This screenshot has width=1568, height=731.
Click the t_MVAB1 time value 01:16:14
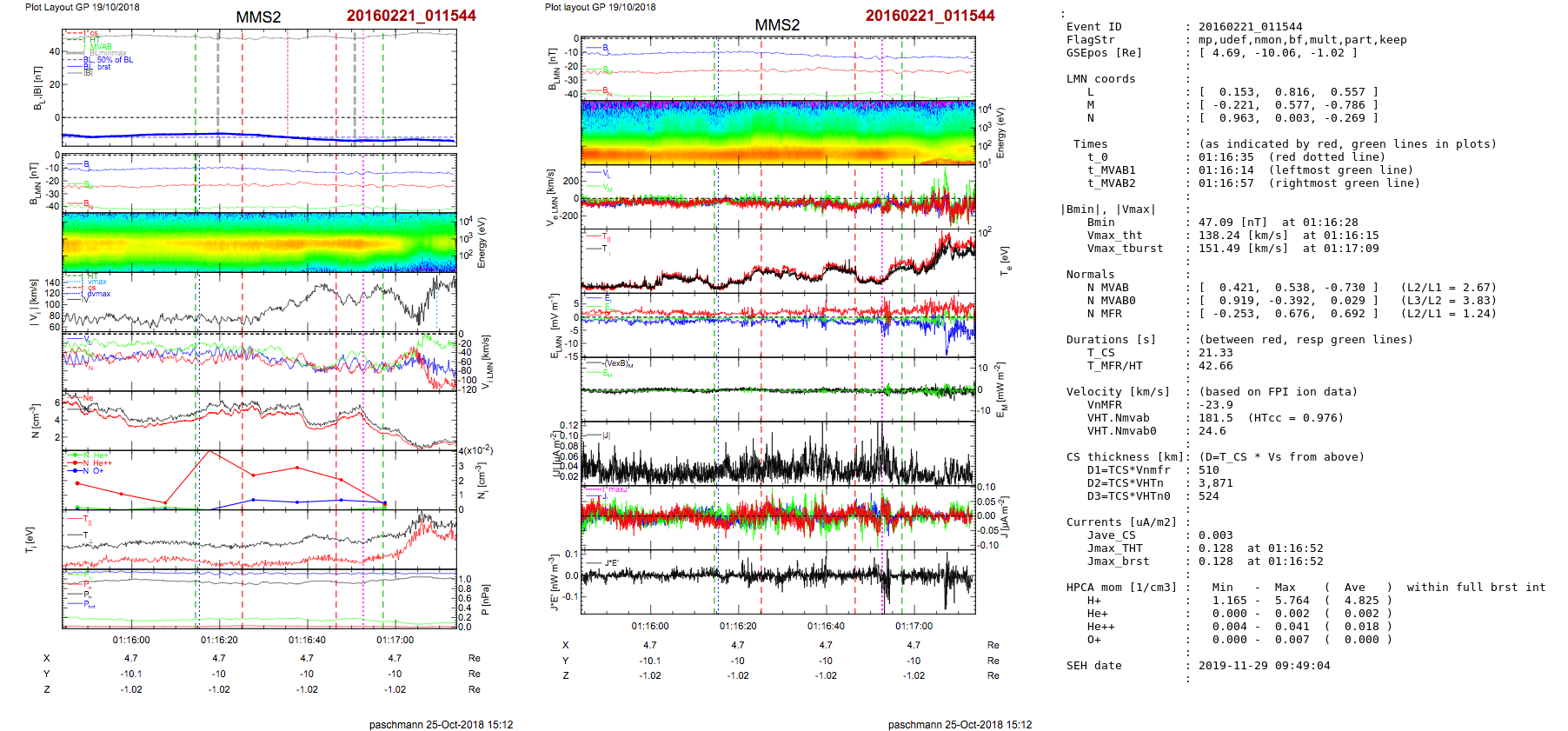pyautogui.click(x=1226, y=170)
